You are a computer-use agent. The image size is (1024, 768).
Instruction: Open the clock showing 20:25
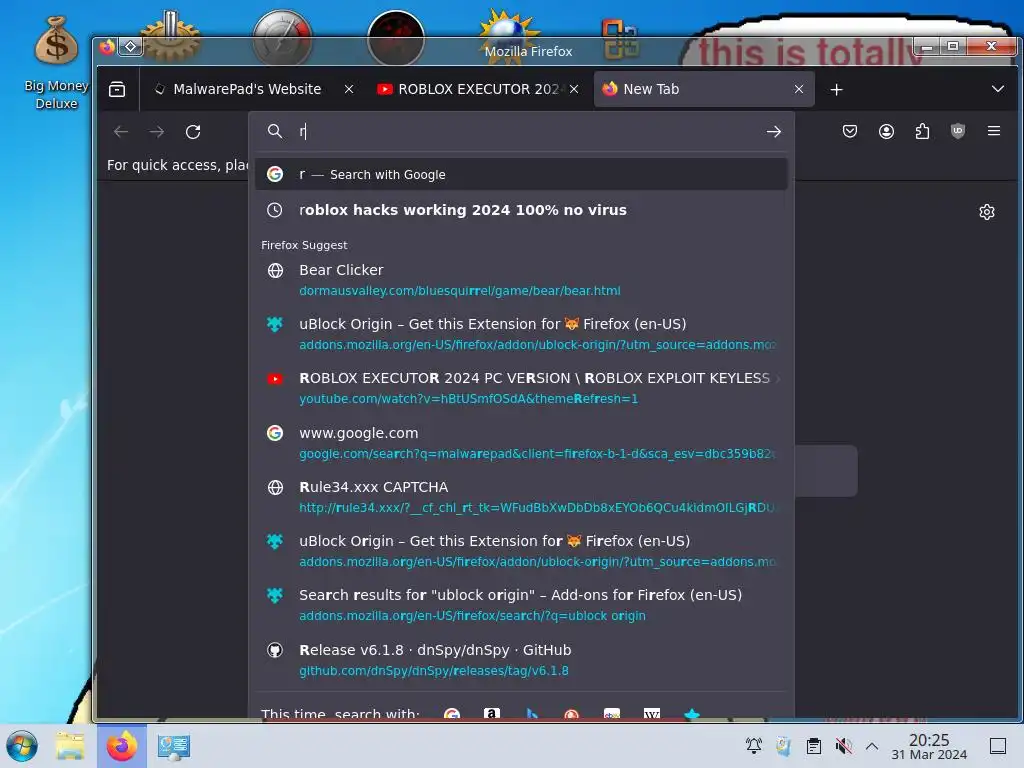[x=929, y=746]
